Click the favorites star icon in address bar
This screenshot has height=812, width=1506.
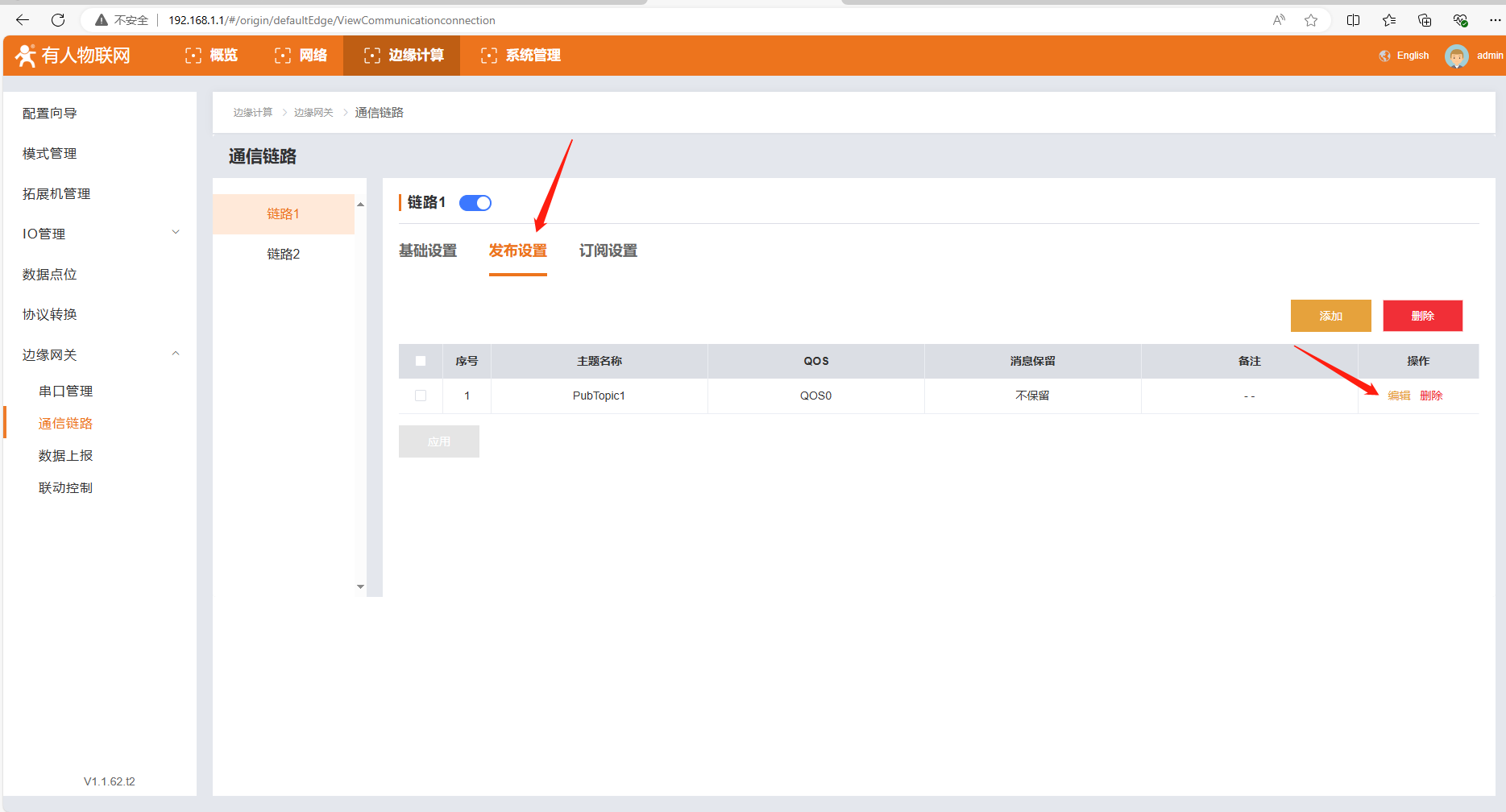pyautogui.click(x=1311, y=20)
